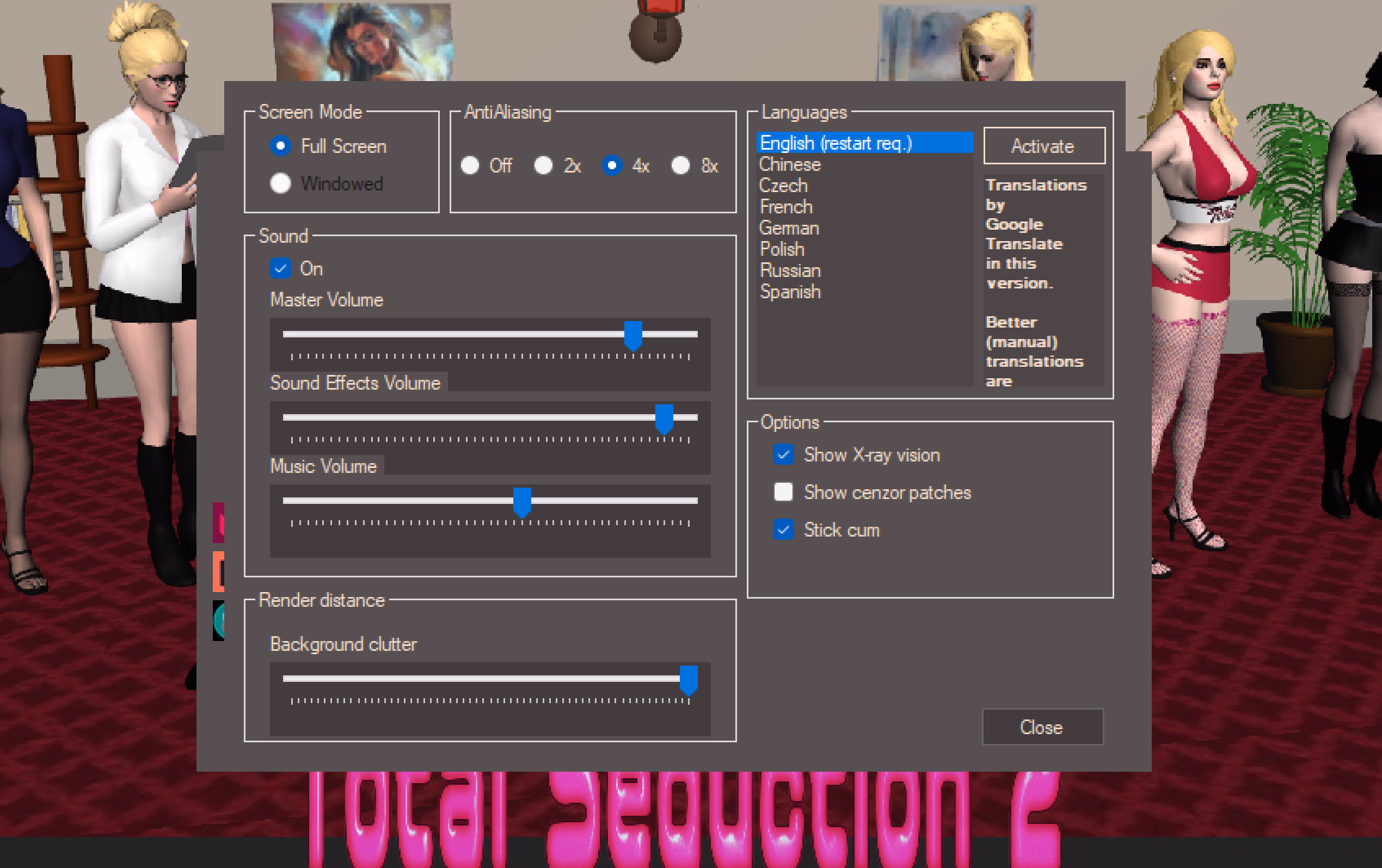Toggle the Sound On checkbox

pyautogui.click(x=280, y=268)
